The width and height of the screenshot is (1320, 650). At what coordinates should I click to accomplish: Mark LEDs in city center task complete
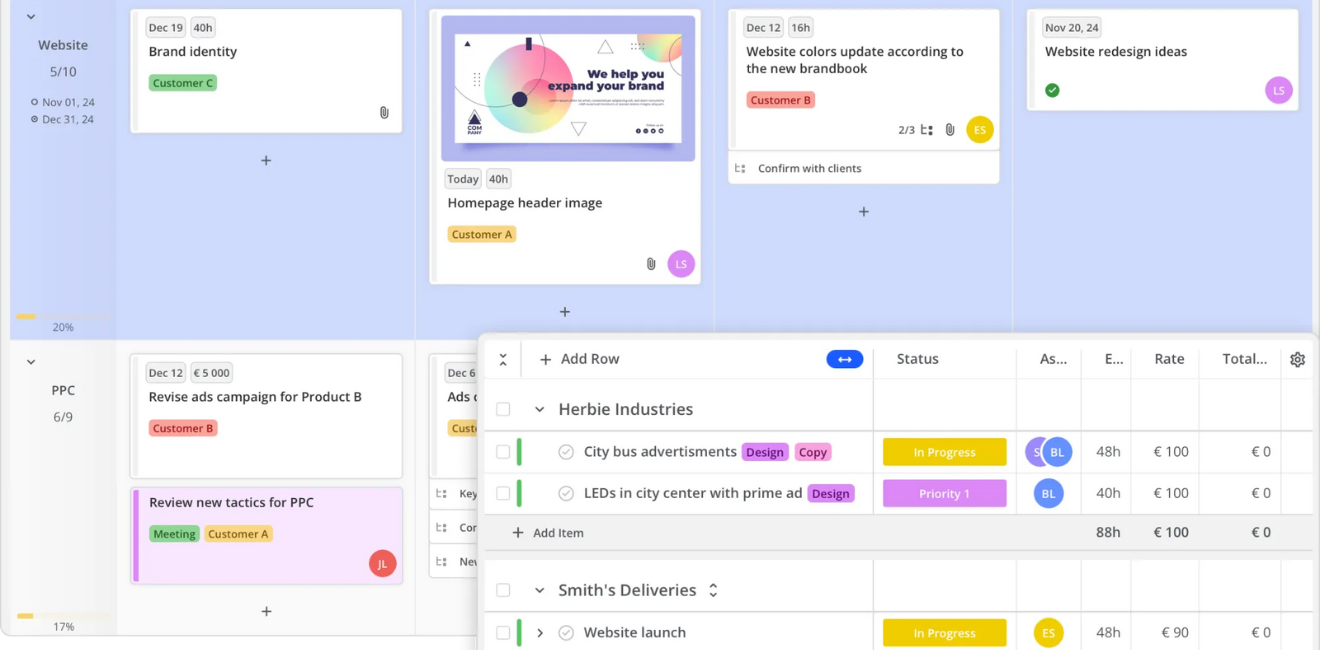point(566,493)
